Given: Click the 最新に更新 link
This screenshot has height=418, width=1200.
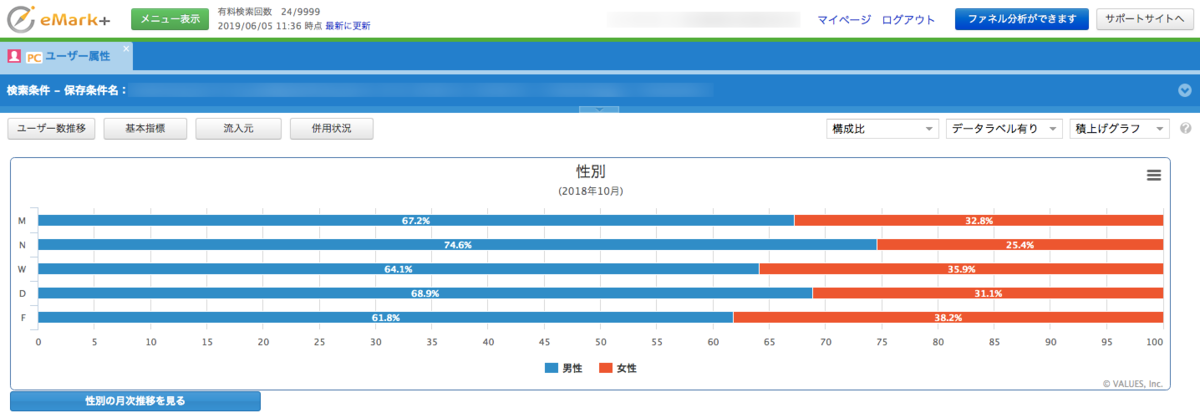Looking at the screenshot, I should coord(347,26).
